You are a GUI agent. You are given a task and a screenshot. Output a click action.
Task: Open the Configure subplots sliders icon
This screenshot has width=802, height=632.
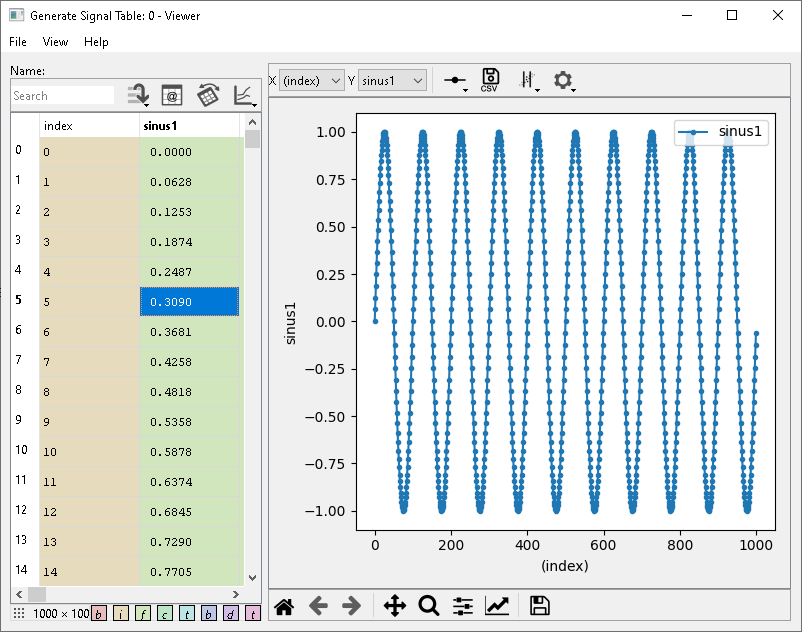click(462, 605)
